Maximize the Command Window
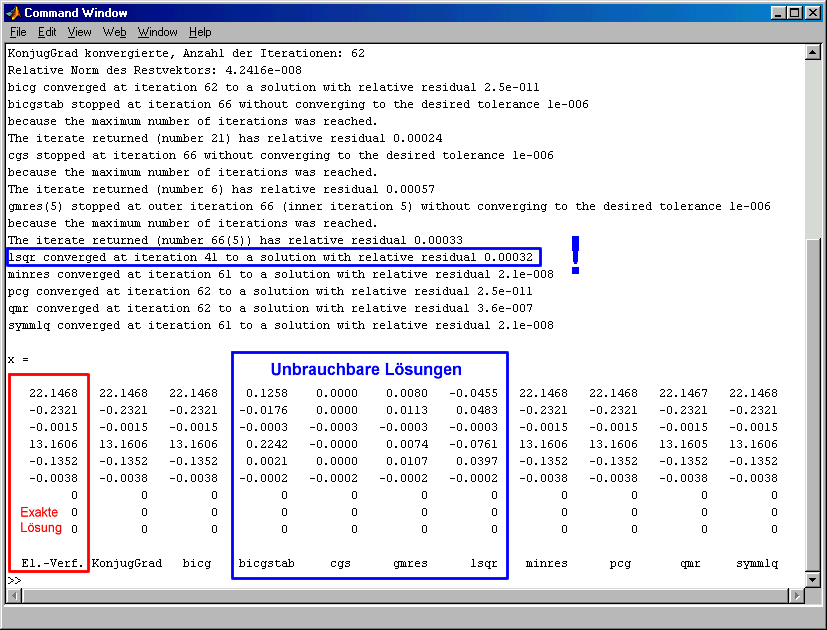The image size is (827, 630). pos(793,13)
